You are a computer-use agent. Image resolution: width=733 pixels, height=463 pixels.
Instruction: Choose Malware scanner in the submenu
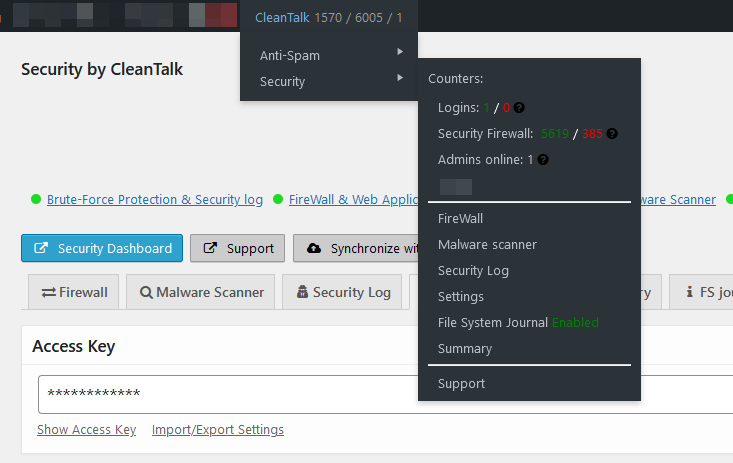pos(487,245)
